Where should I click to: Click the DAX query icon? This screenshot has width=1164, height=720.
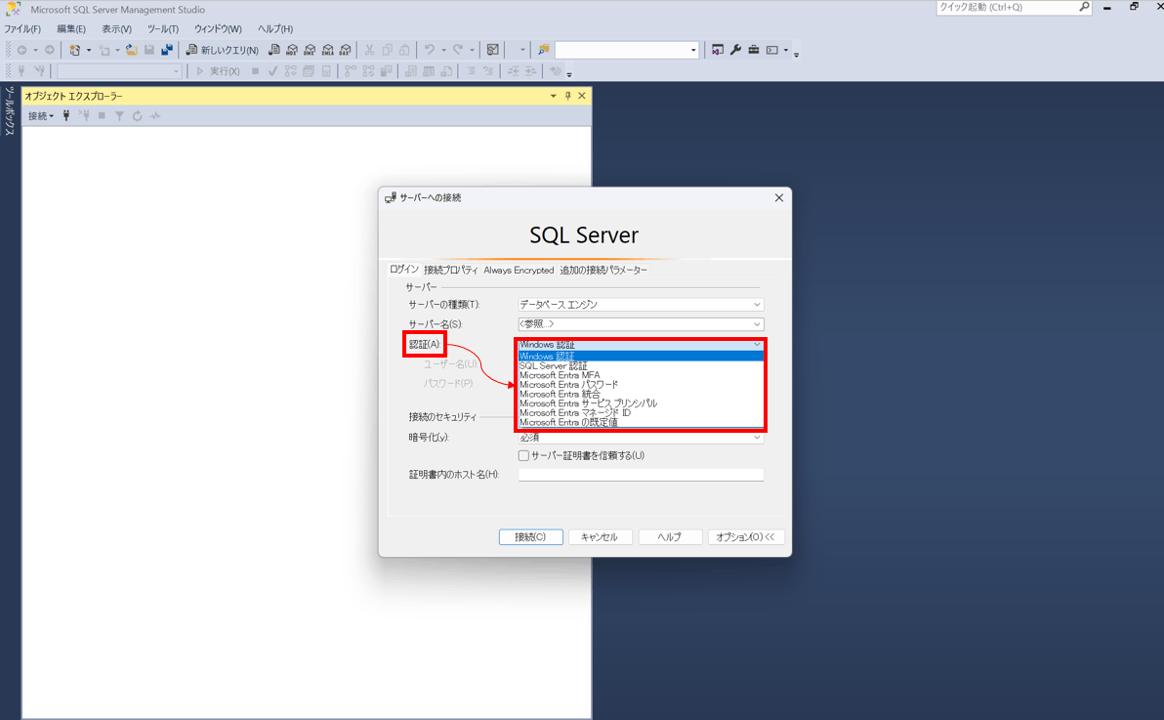[x=345, y=50]
